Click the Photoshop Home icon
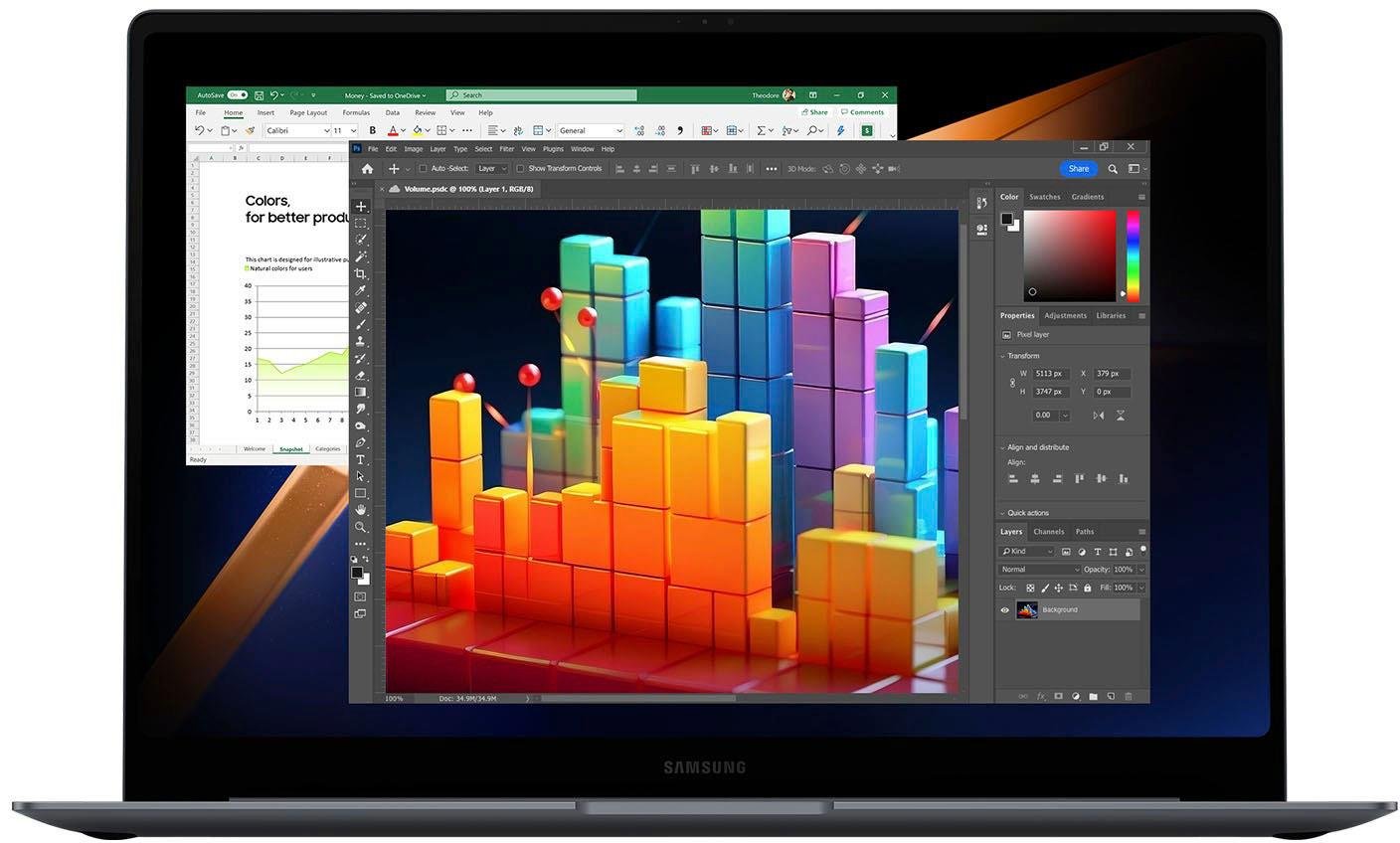Viewport: 1400px width, 843px height. coord(367,169)
